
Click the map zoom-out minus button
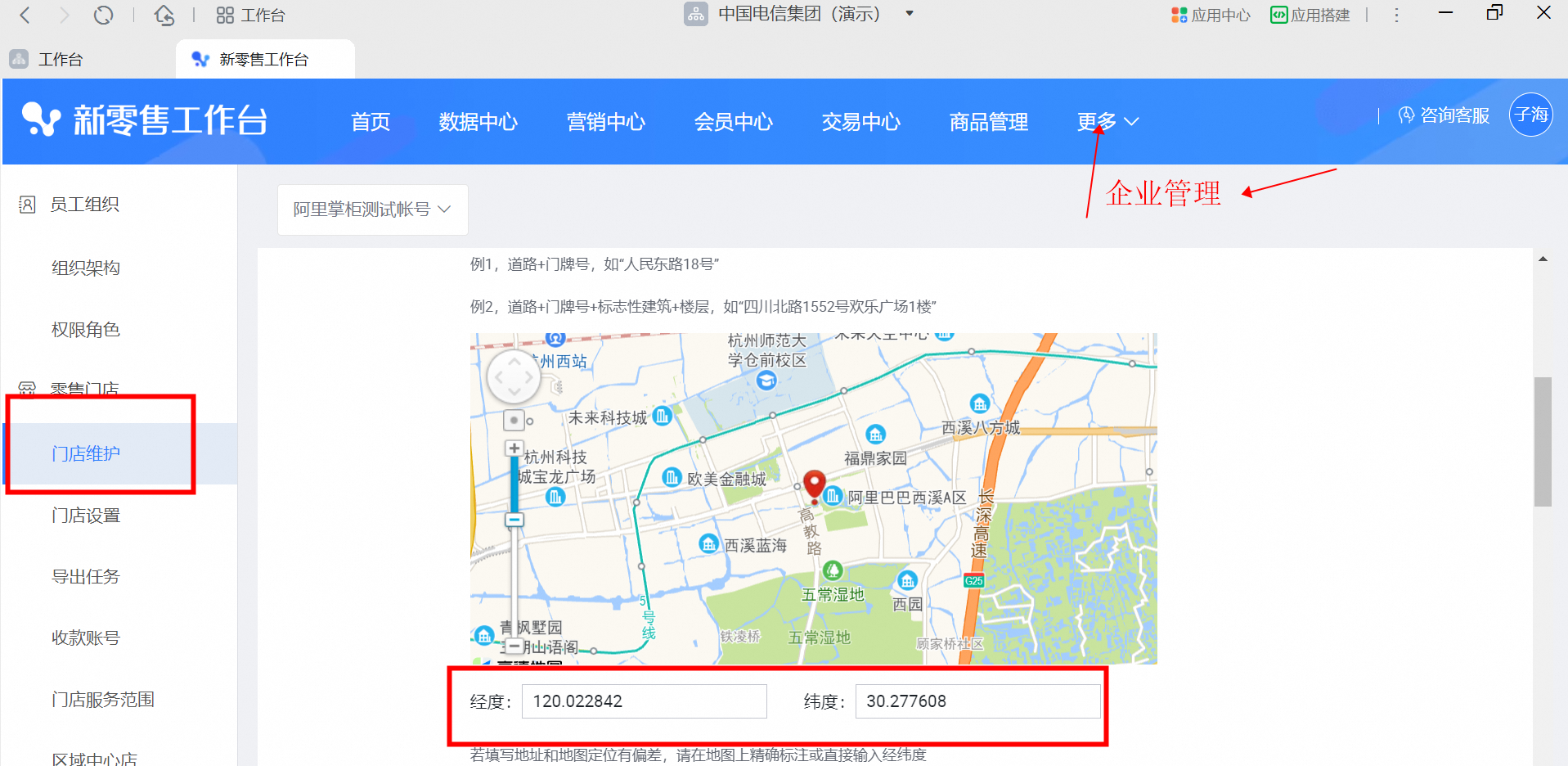pos(514,520)
